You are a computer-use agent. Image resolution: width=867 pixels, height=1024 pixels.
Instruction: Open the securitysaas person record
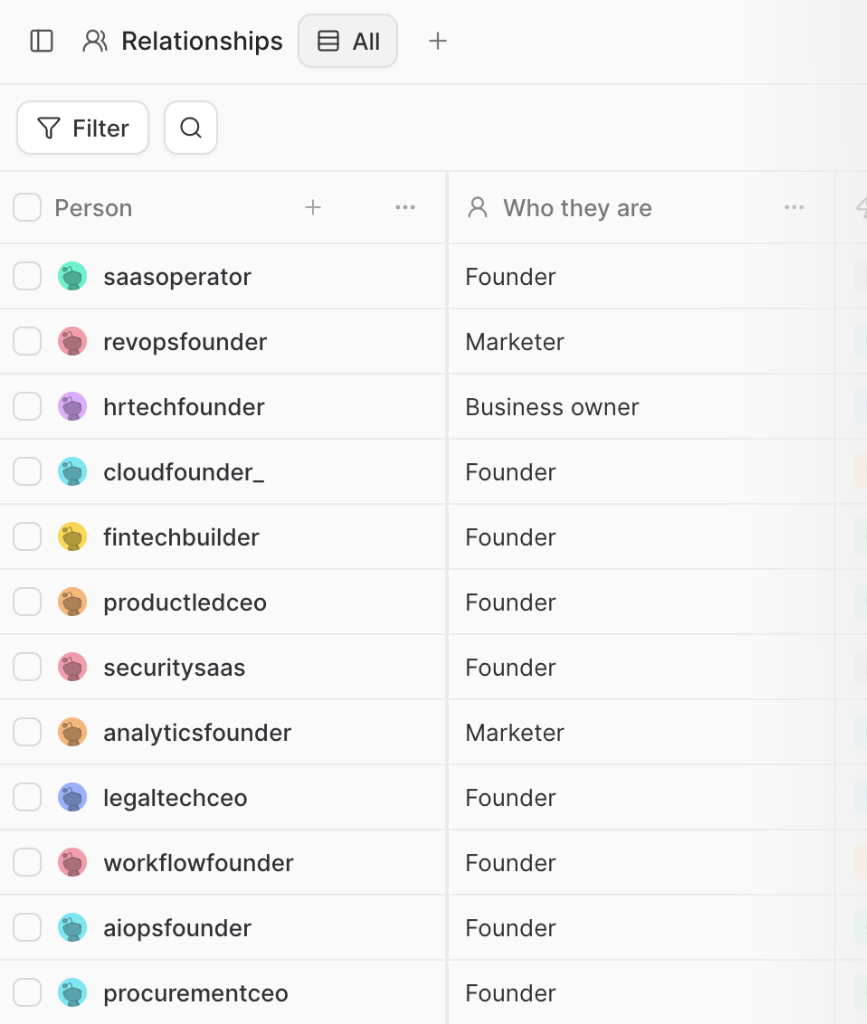tap(174, 667)
